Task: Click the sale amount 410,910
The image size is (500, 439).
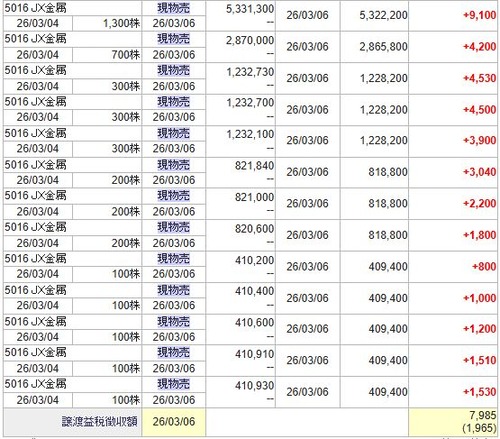Action: (x=255, y=354)
